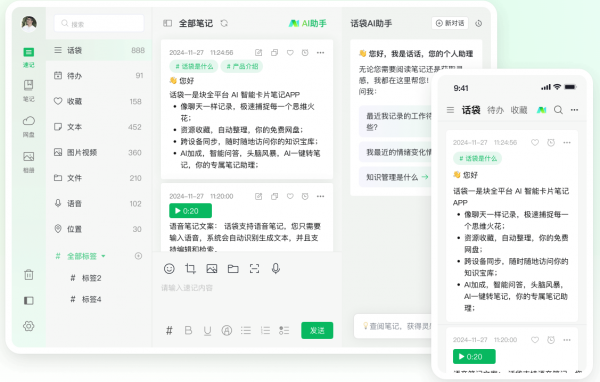Record voice with the microphone icon
This screenshot has width=600, height=382.
coord(276,269)
